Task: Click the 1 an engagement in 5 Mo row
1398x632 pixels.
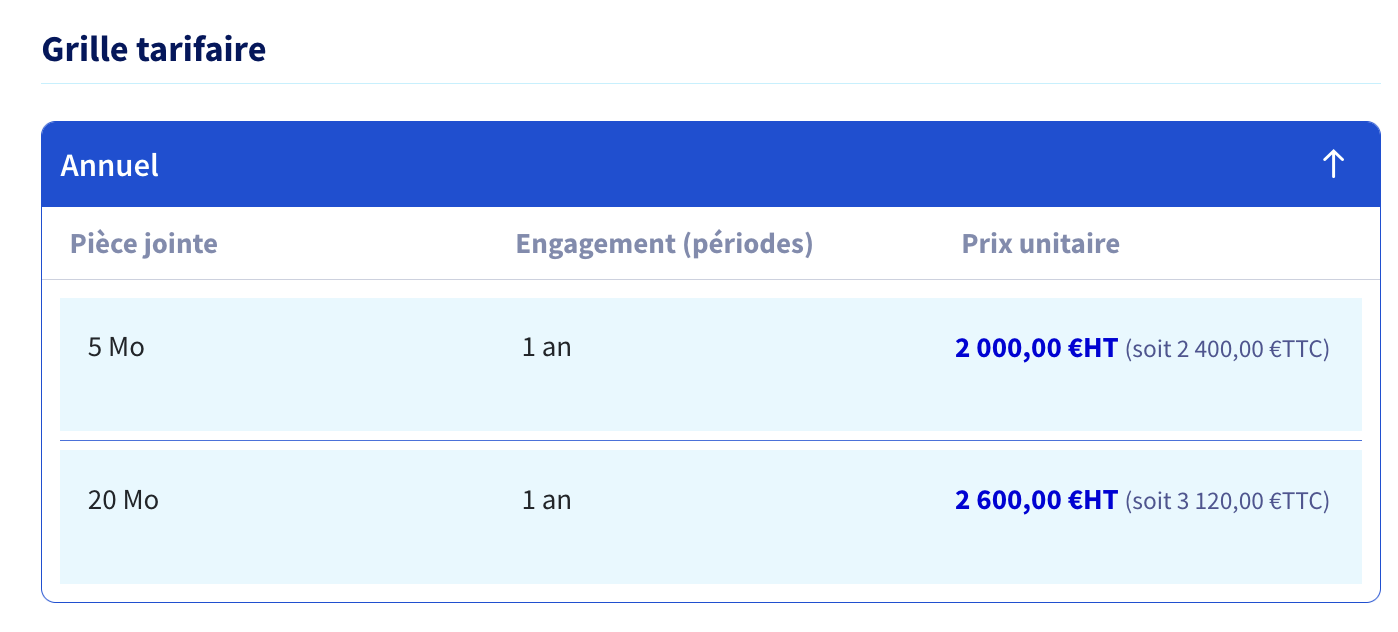Action: [x=547, y=348]
